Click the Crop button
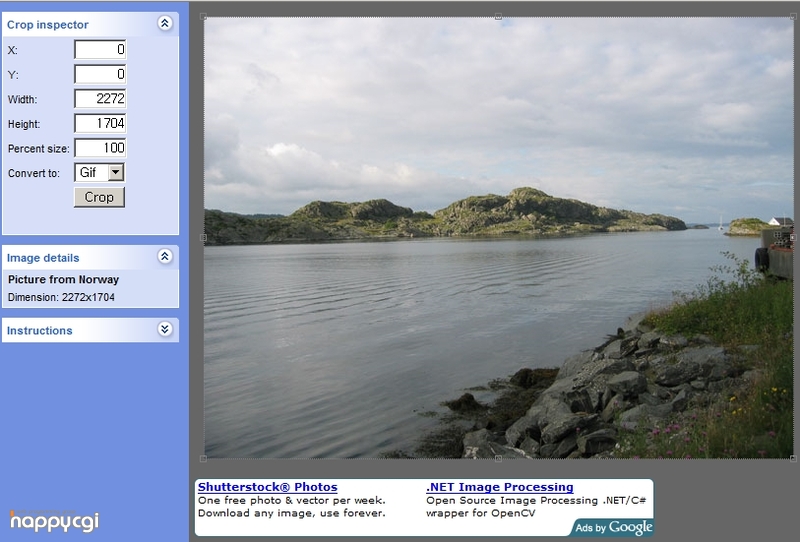The image size is (800, 542). [99, 197]
